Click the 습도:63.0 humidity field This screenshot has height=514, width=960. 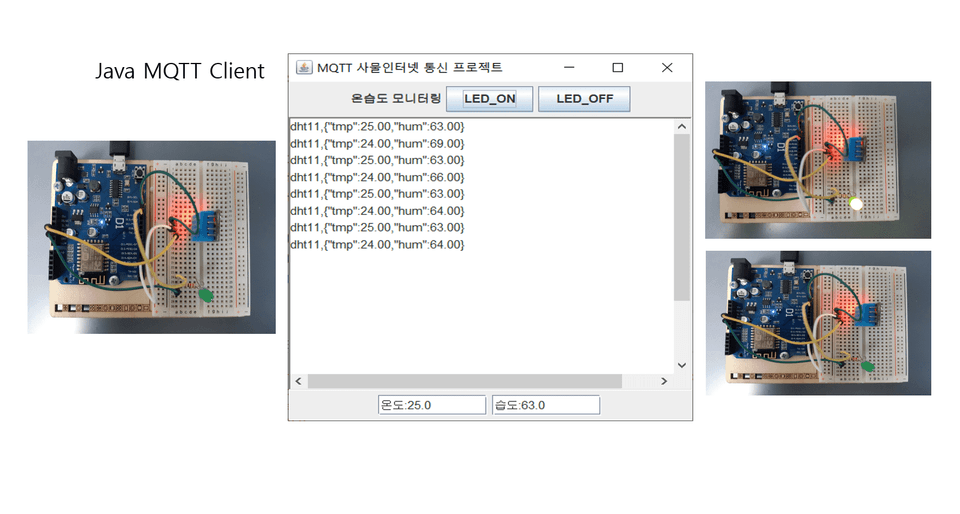pos(546,405)
